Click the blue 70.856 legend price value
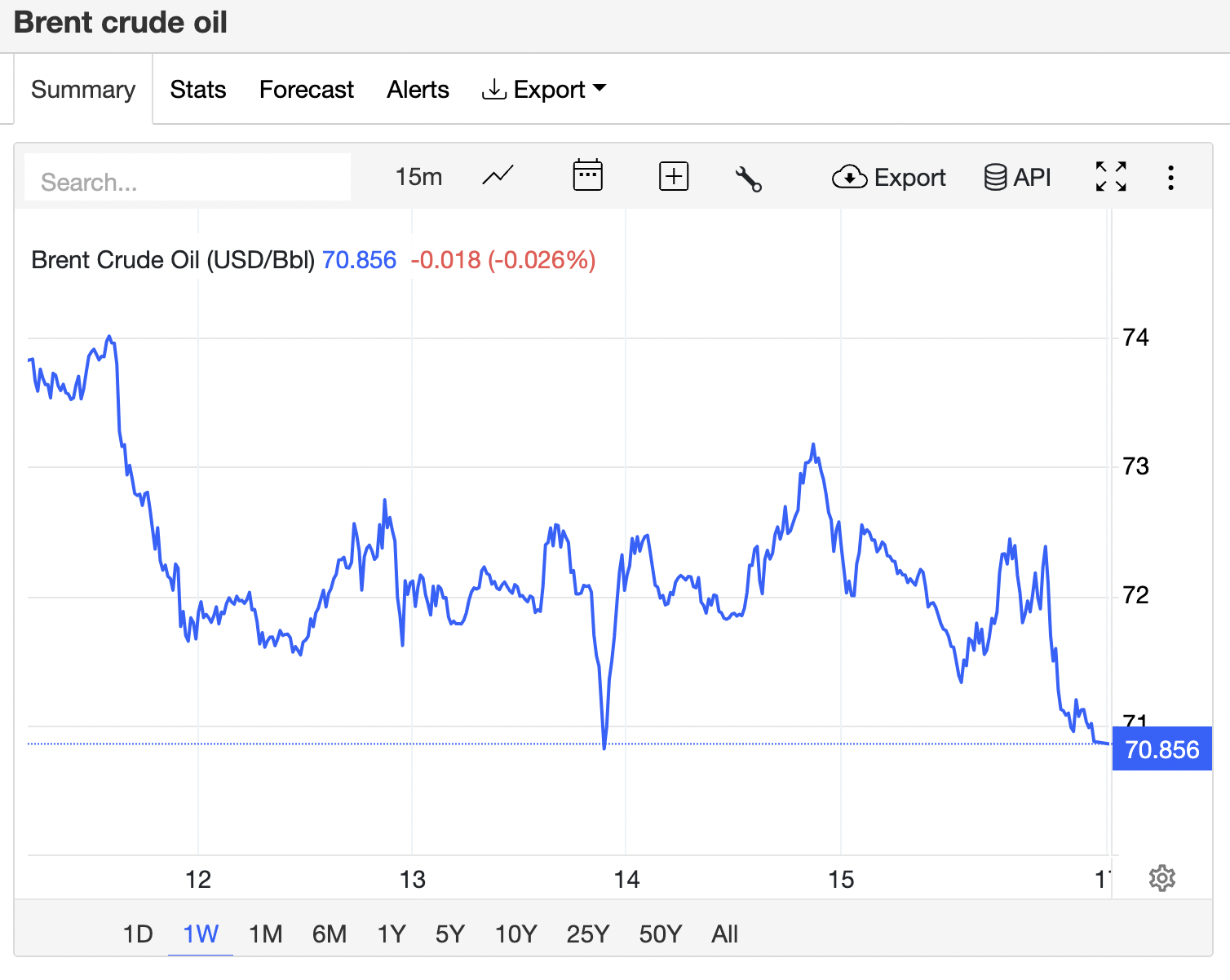 point(359,259)
